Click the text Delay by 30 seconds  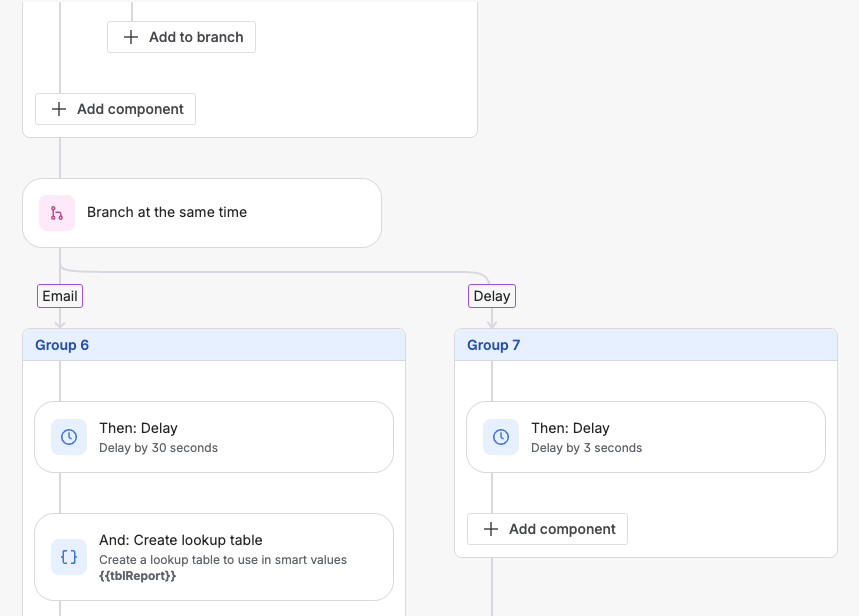click(x=158, y=448)
